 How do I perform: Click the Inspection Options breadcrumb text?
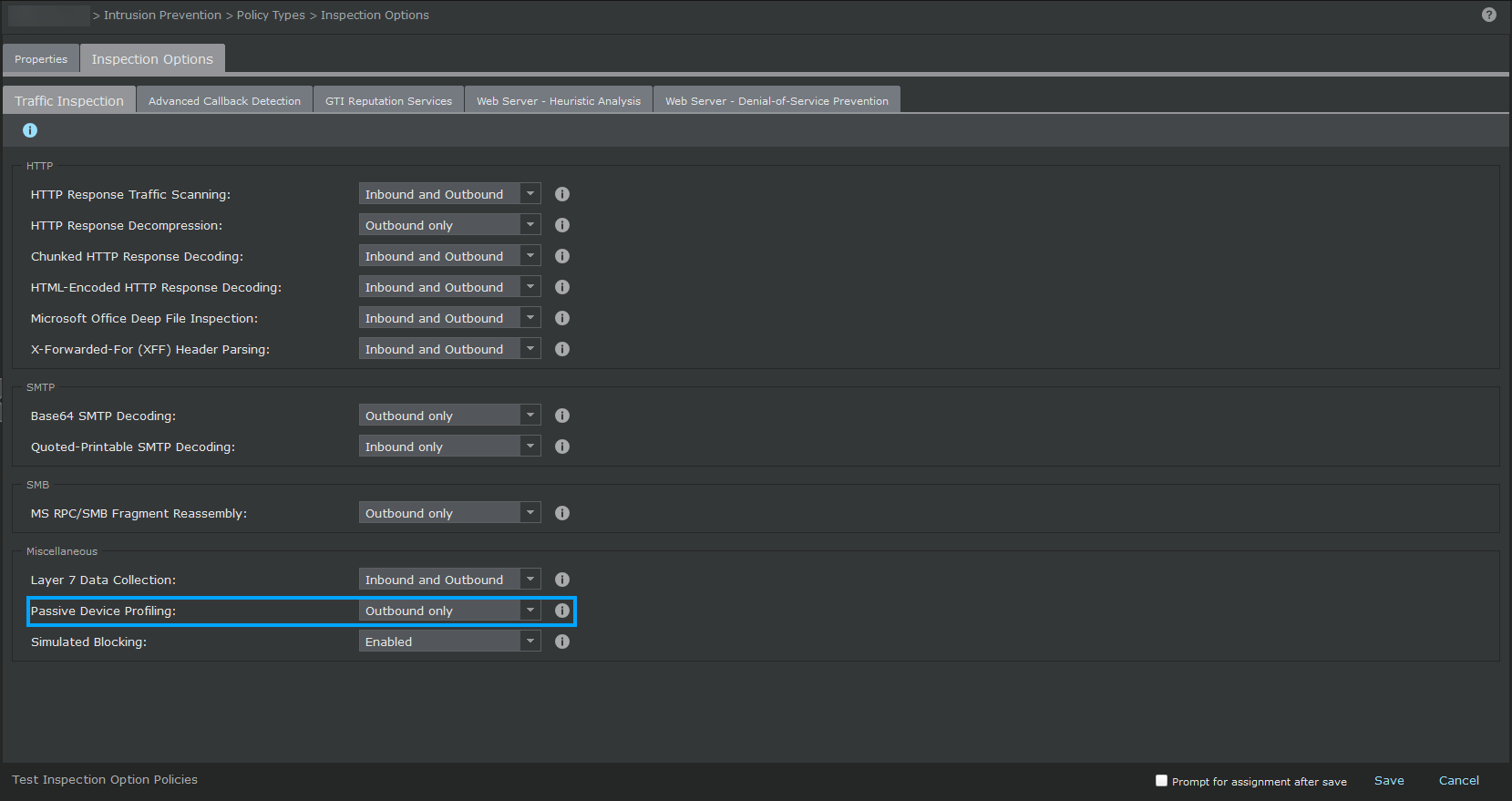[x=375, y=15]
